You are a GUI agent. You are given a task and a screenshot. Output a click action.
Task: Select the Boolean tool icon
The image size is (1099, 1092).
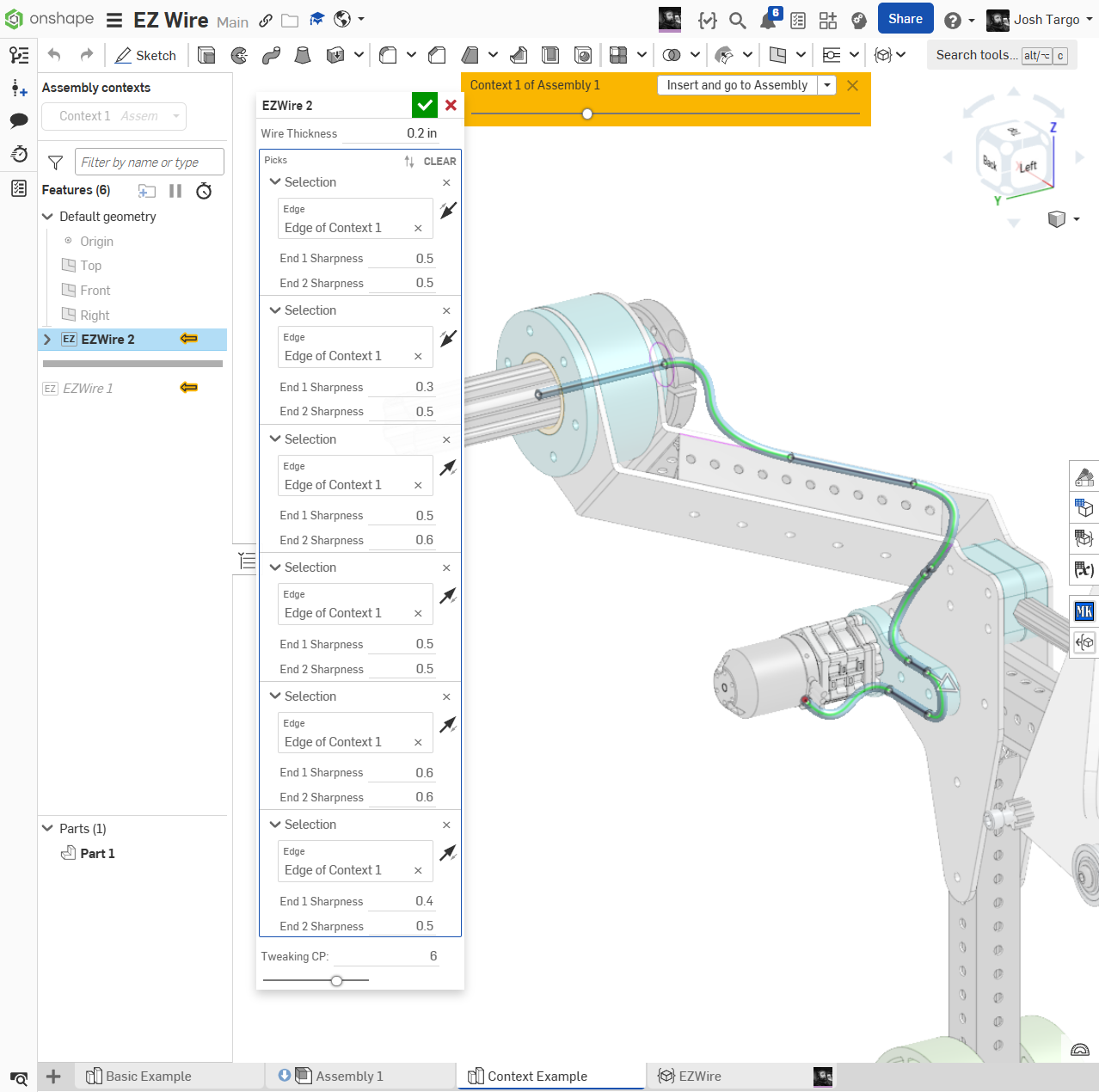(x=672, y=55)
